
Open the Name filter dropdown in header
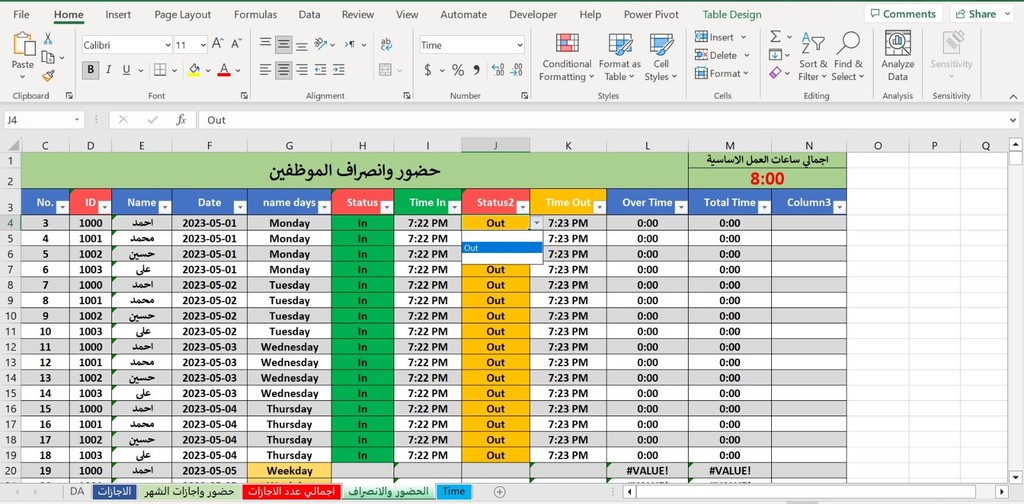point(165,207)
